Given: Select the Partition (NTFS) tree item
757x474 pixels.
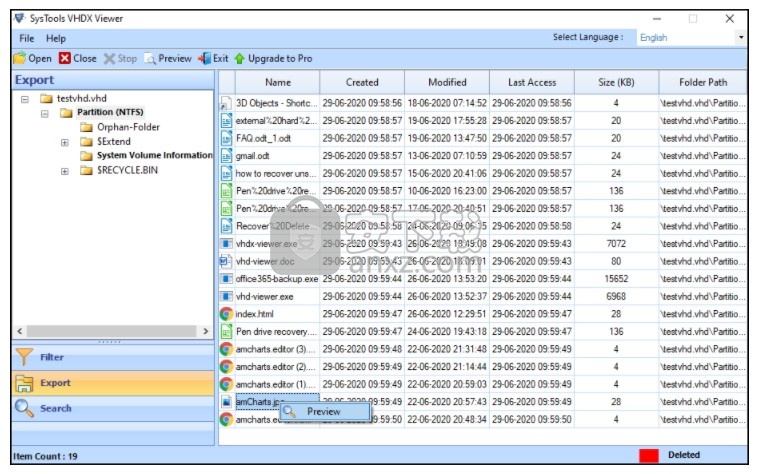Looking at the screenshot, I should pos(110,112).
